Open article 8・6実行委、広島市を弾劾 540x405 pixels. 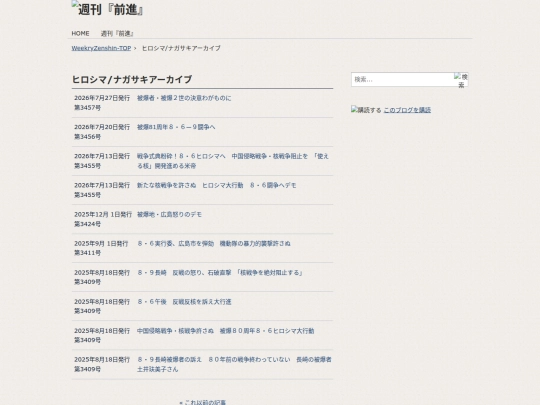[214, 243]
